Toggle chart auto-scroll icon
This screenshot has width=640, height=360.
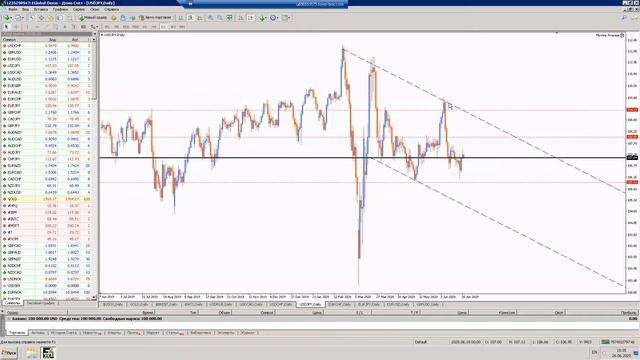[241, 18]
